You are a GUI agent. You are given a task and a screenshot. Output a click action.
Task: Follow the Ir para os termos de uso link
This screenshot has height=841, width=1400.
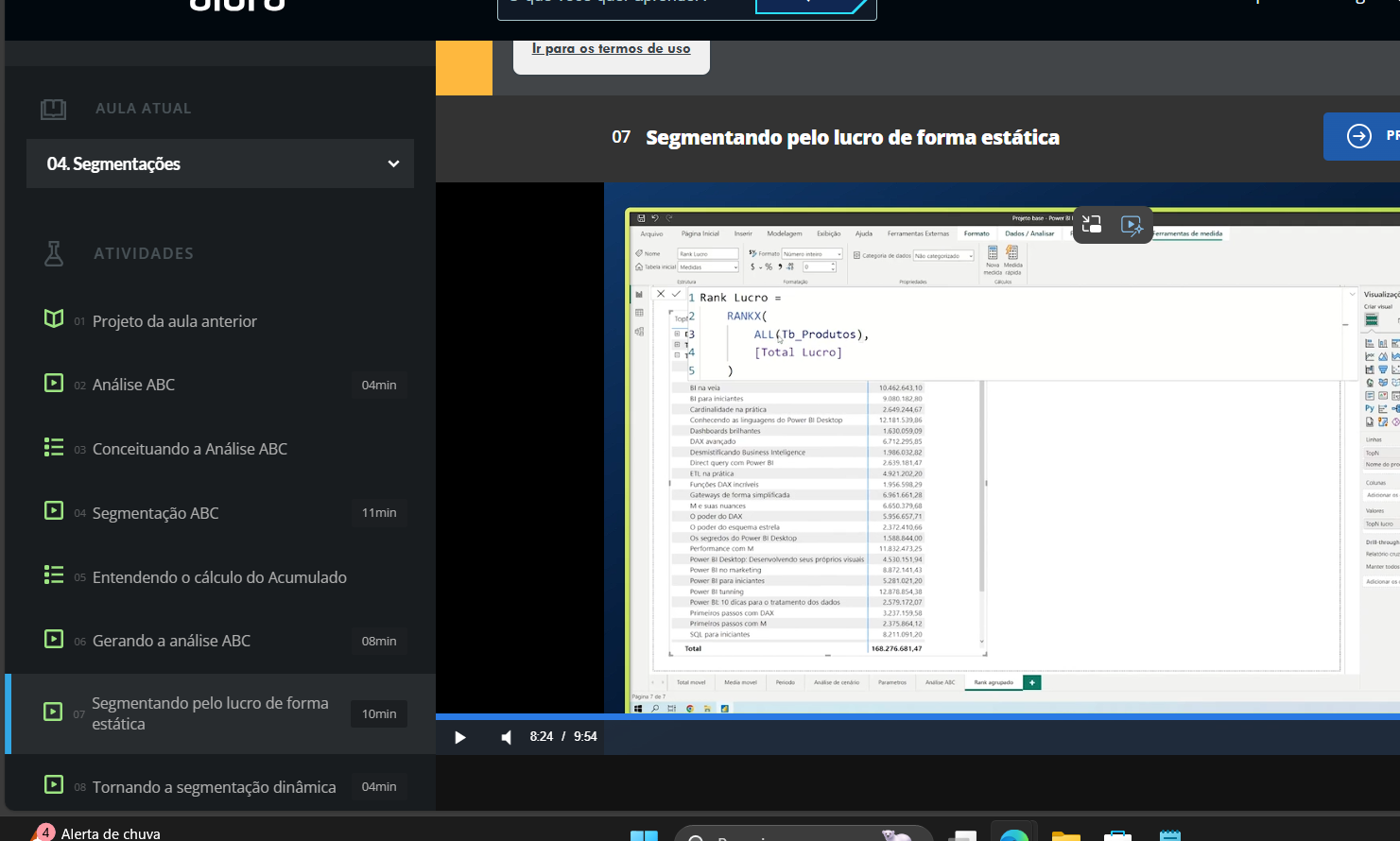click(x=611, y=48)
